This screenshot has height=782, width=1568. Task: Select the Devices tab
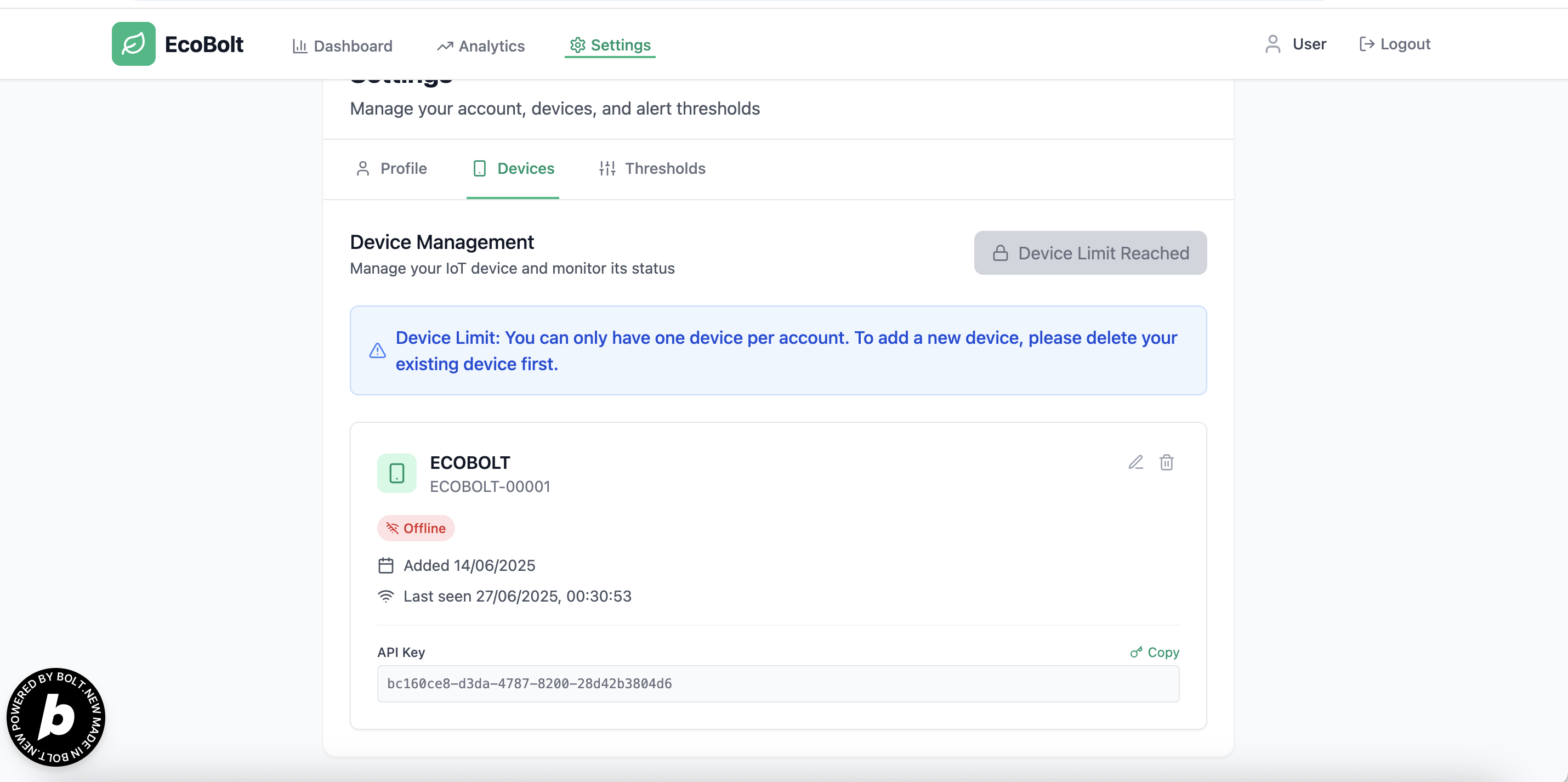(513, 168)
